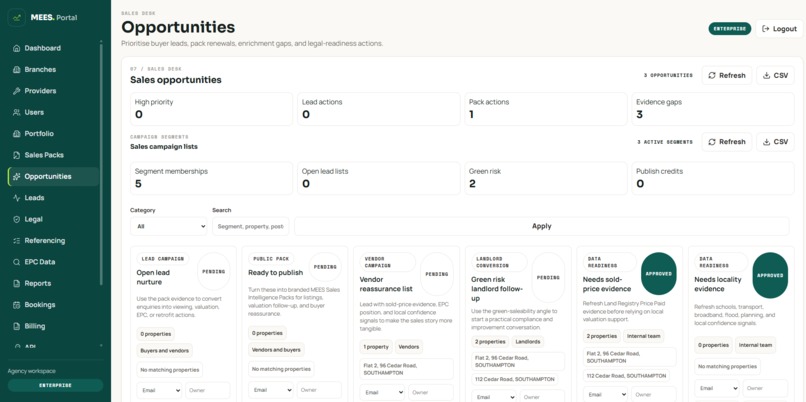The width and height of the screenshot is (806, 402).
Task: Open Email dropdown on Green risk landlord card
Action: [x=494, y=397]
